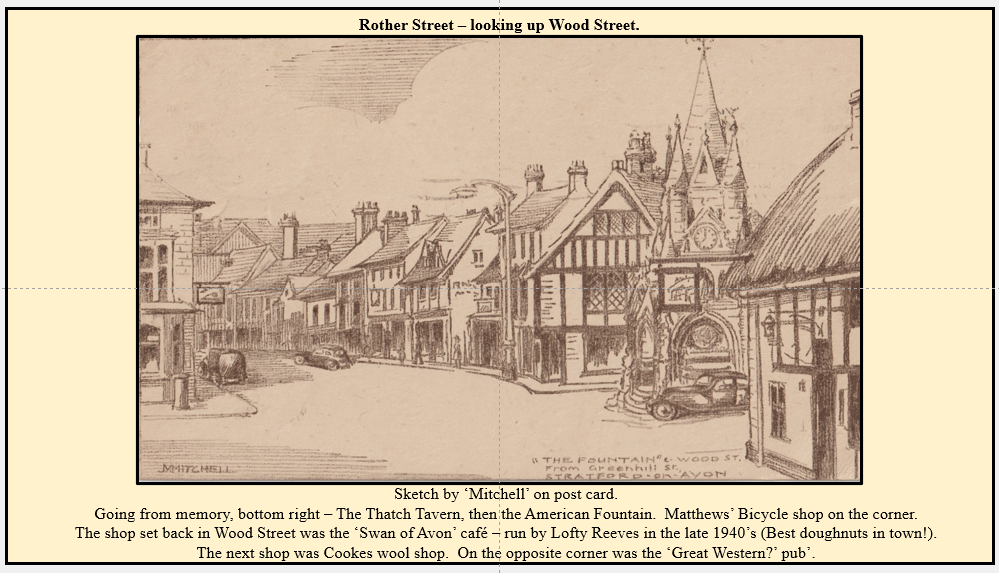Select the parked car on the far left
The width and height of the screenshot is (999, 573).
tap(223, 365)
